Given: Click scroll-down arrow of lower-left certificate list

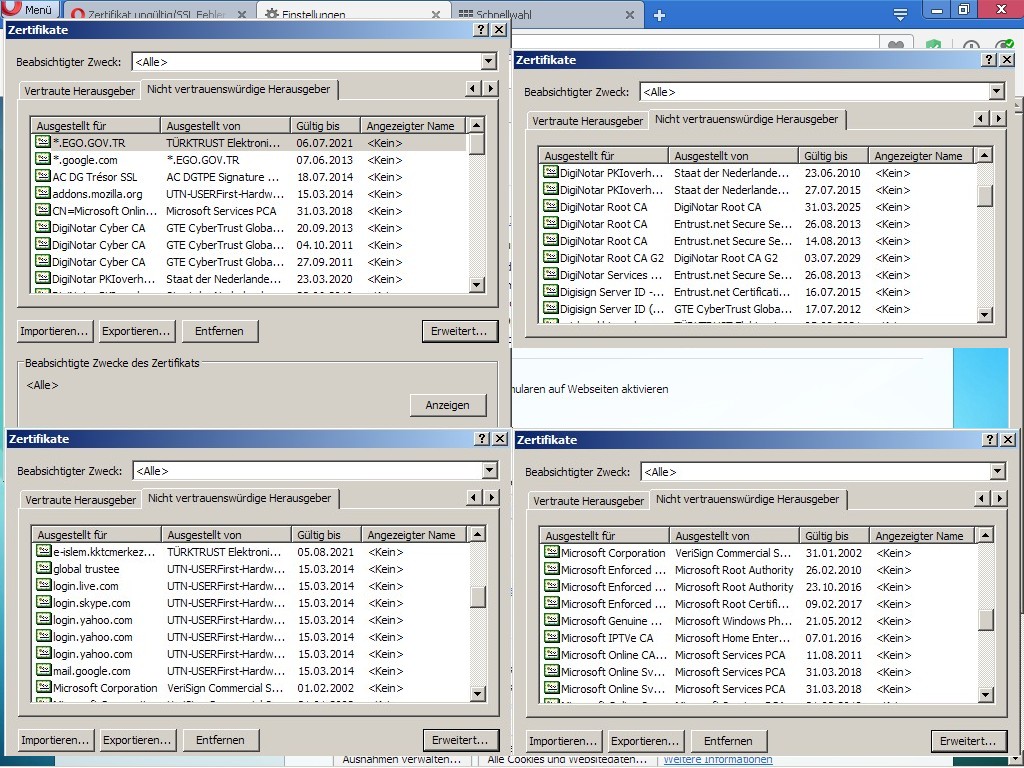Looking at the screenshot, I should (478, 694).
